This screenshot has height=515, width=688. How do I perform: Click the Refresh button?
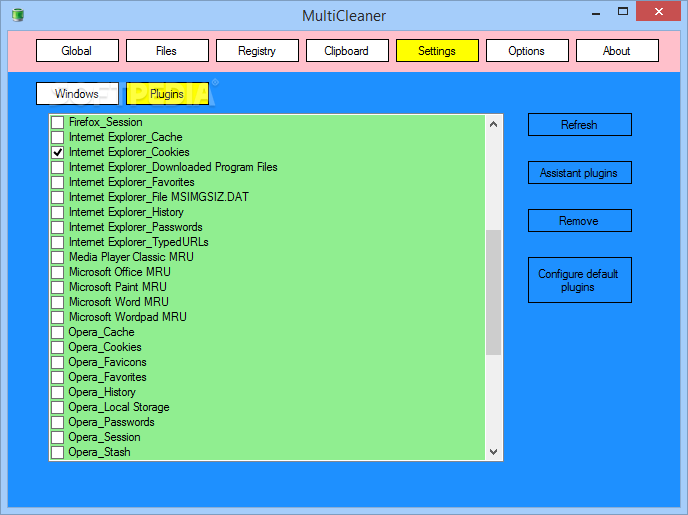[x=580, y=125]
